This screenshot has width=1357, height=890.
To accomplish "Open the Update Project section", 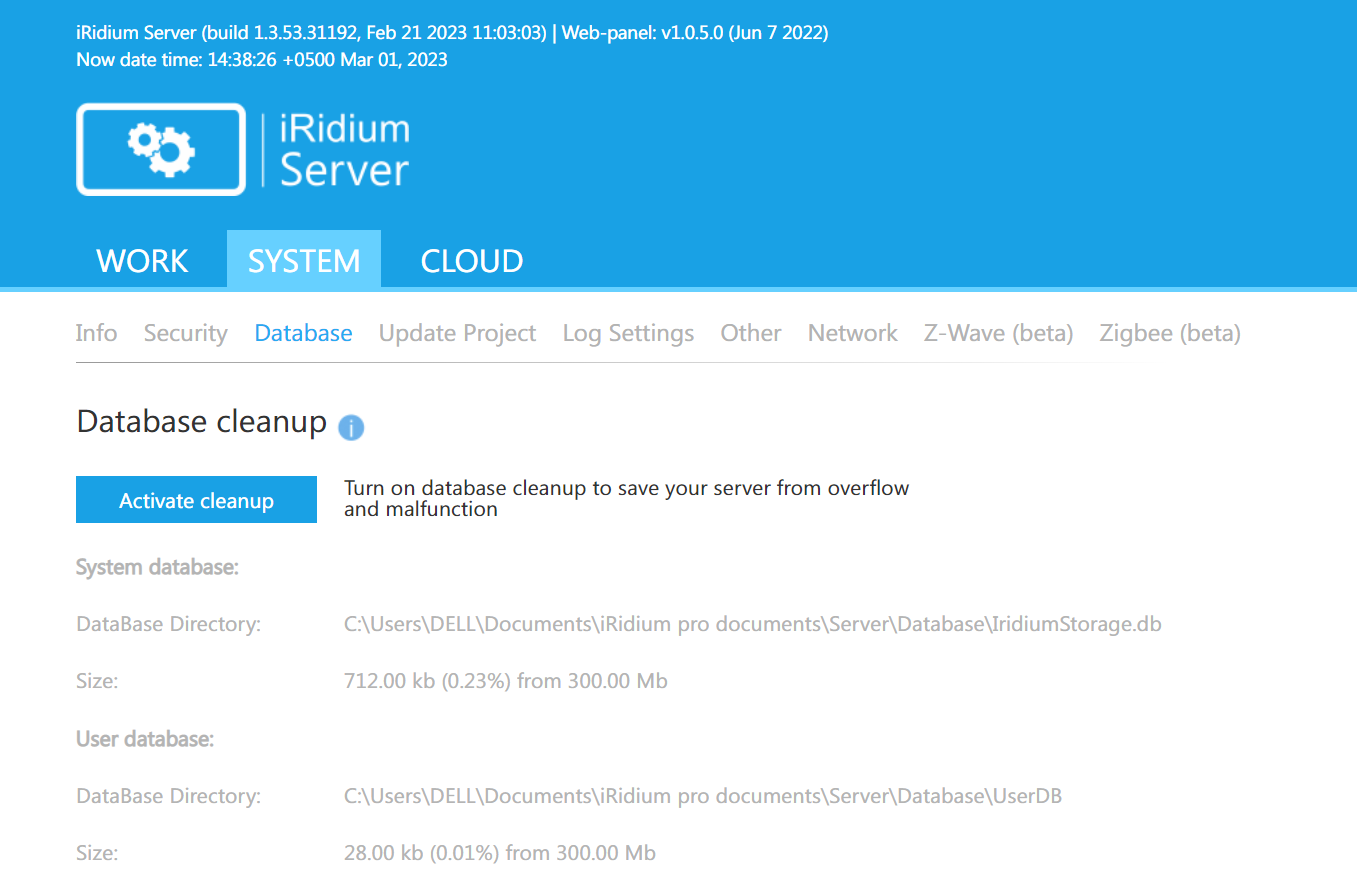I will (x=457, y=333).
